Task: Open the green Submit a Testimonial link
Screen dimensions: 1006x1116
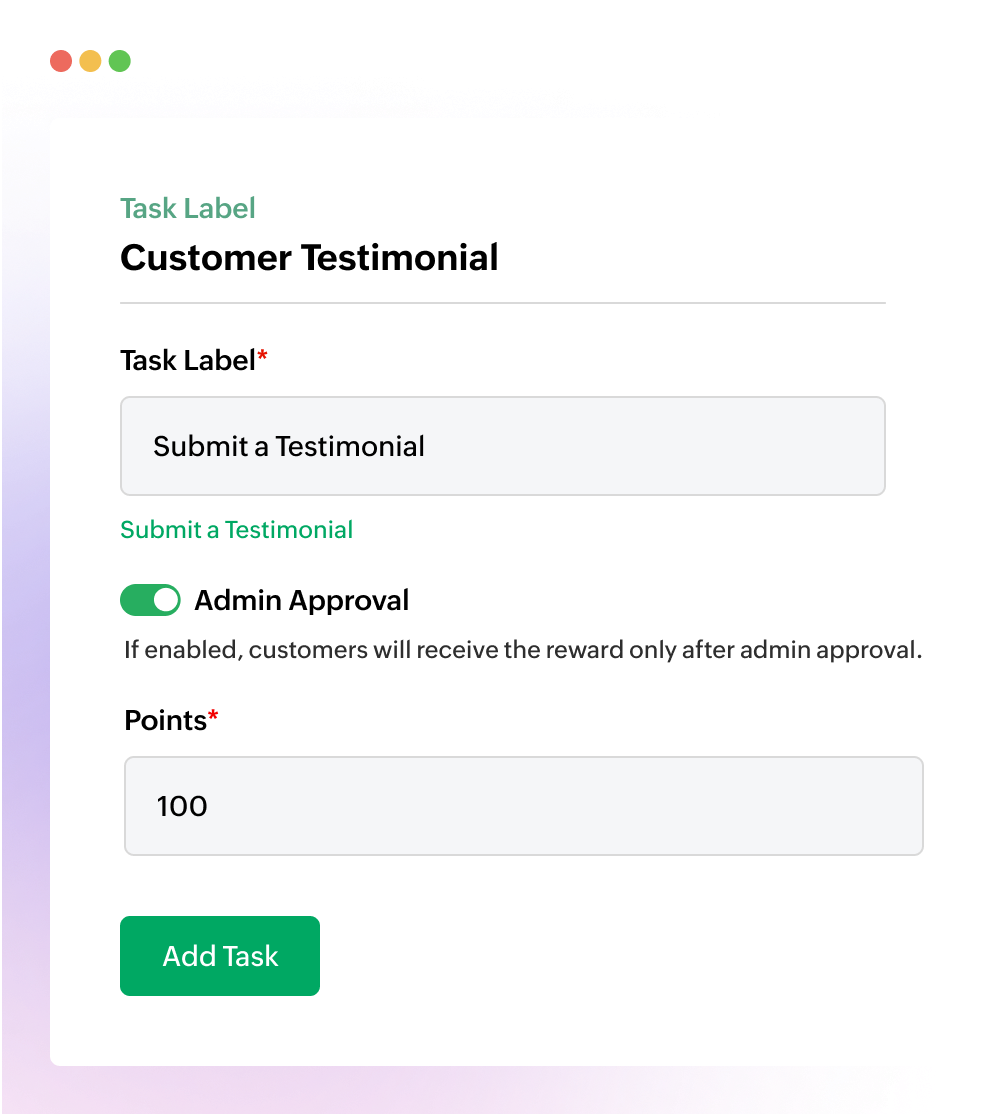Action: (x=236, y=529)
